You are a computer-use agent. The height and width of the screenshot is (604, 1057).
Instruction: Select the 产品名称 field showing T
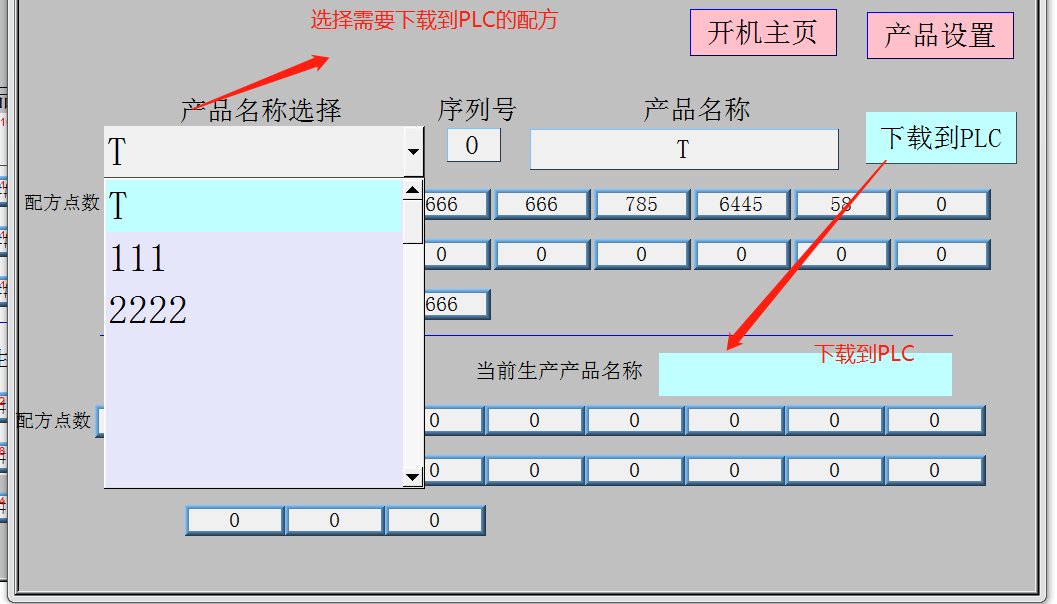(x=683, y=150)
